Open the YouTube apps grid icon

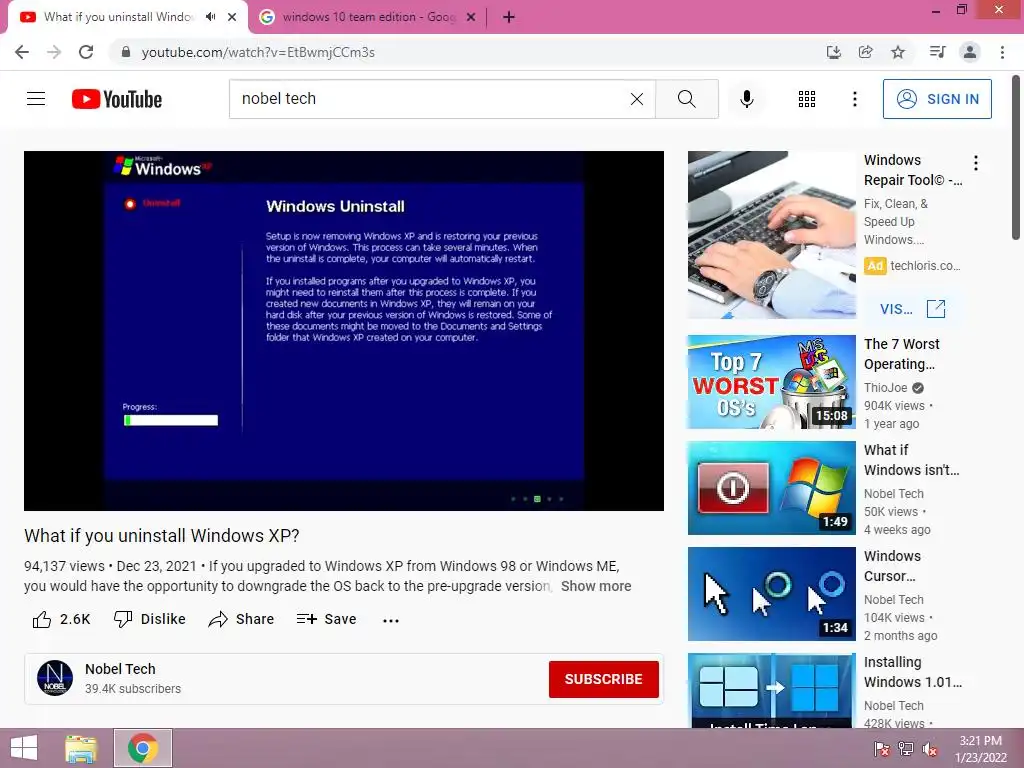[x=807, y=99]
